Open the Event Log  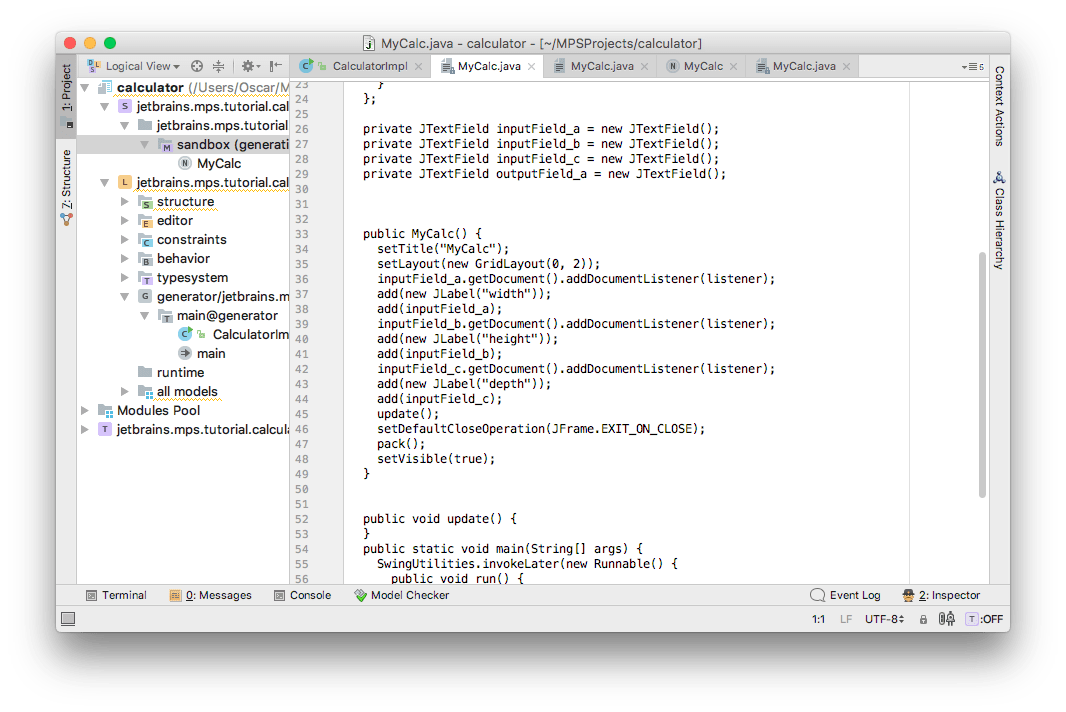pos(845,595)
